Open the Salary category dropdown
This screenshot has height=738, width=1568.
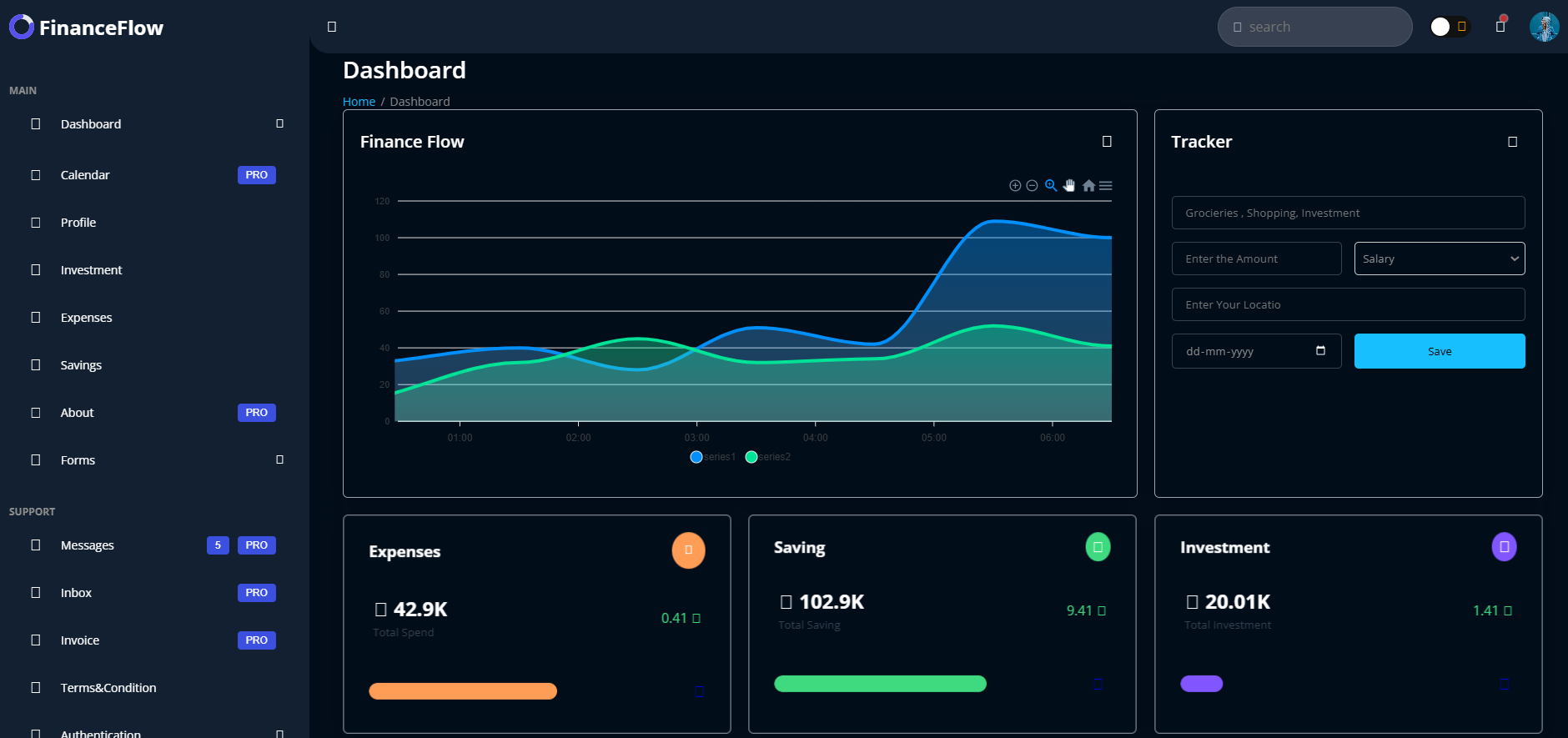coord(1439,259)
